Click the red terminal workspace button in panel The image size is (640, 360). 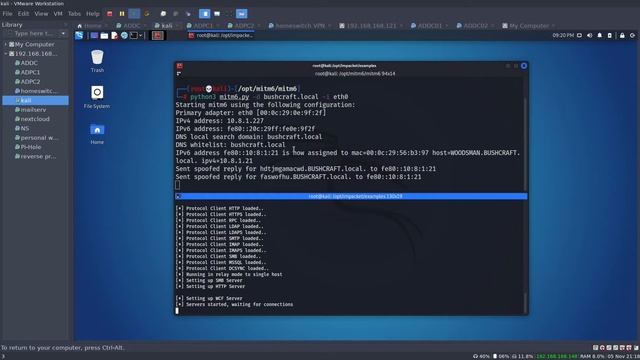[158, 36]
